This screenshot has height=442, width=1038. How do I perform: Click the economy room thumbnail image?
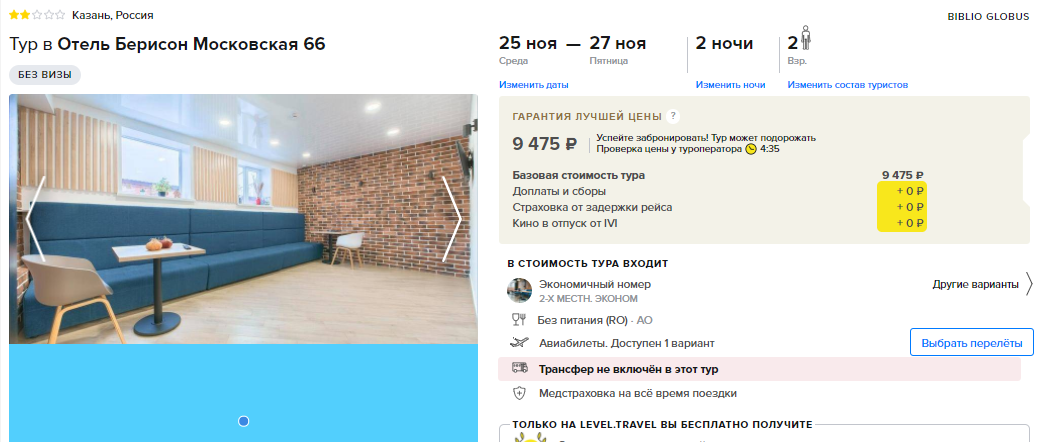tap(519, 290)
